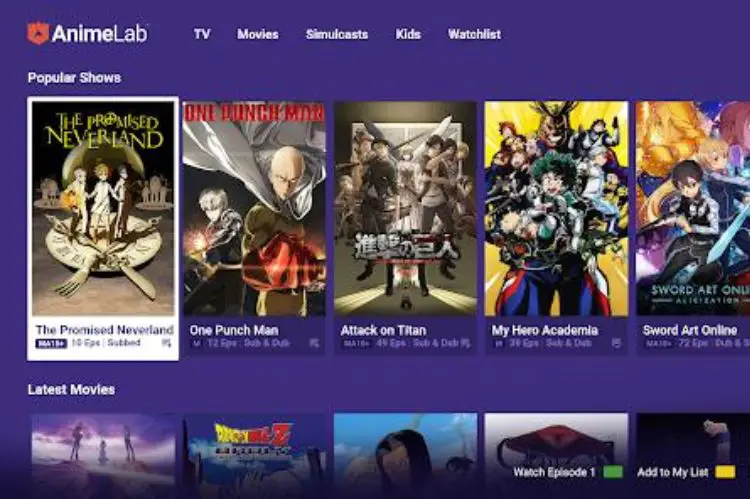750x499 pixels.
Task: Click '39 Eps | Sub & Dub' under My Hero Academia
Action: [x=550, y=343]
